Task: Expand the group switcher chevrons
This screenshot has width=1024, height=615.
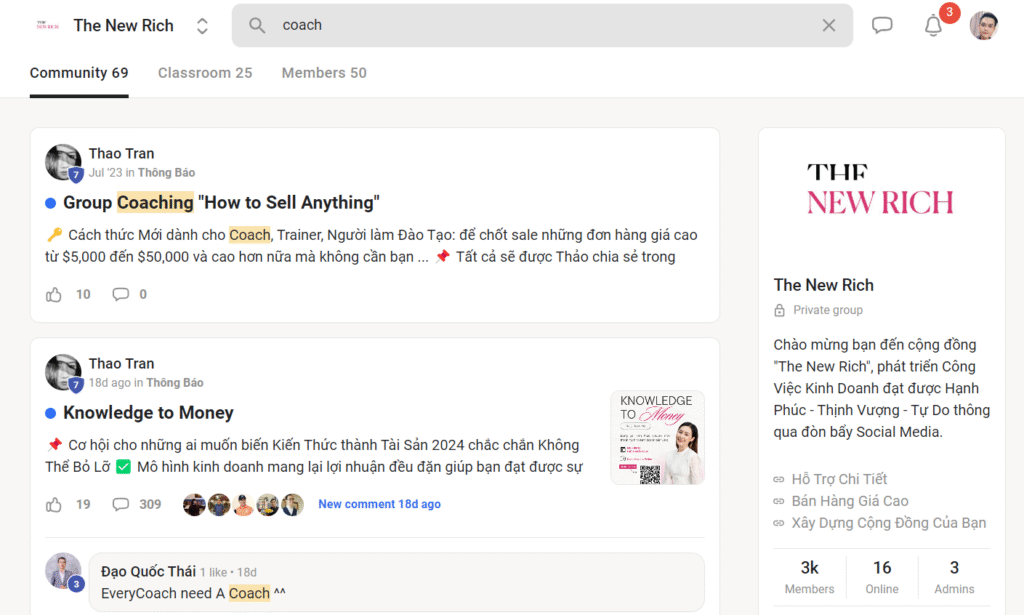Action: click(x=202, y=25)
